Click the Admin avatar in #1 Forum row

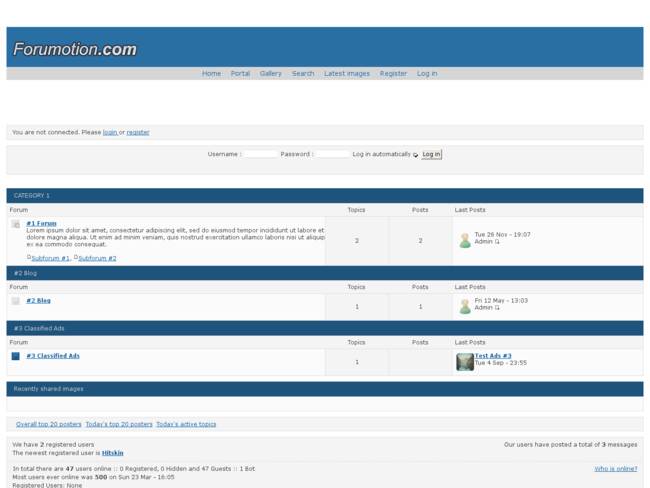tap(464, 240)
